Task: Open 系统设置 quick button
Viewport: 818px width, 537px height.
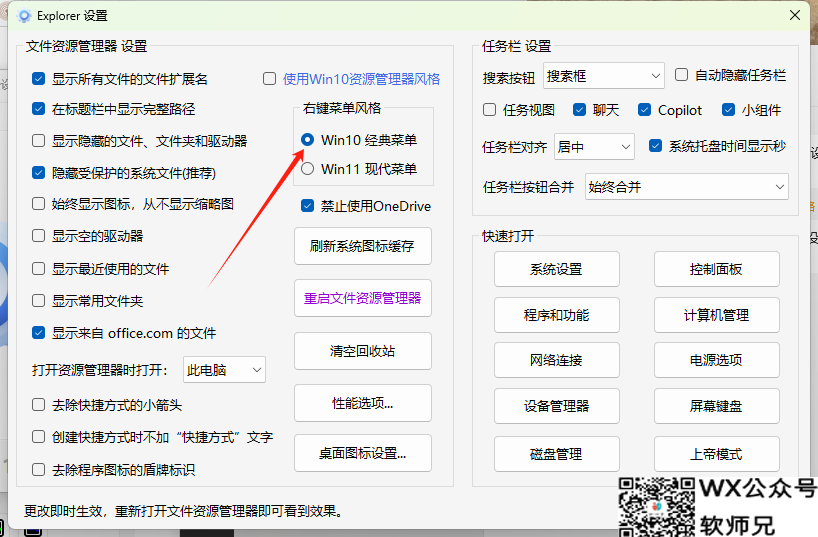Action: pyautogui.click(x=557, y=269)
